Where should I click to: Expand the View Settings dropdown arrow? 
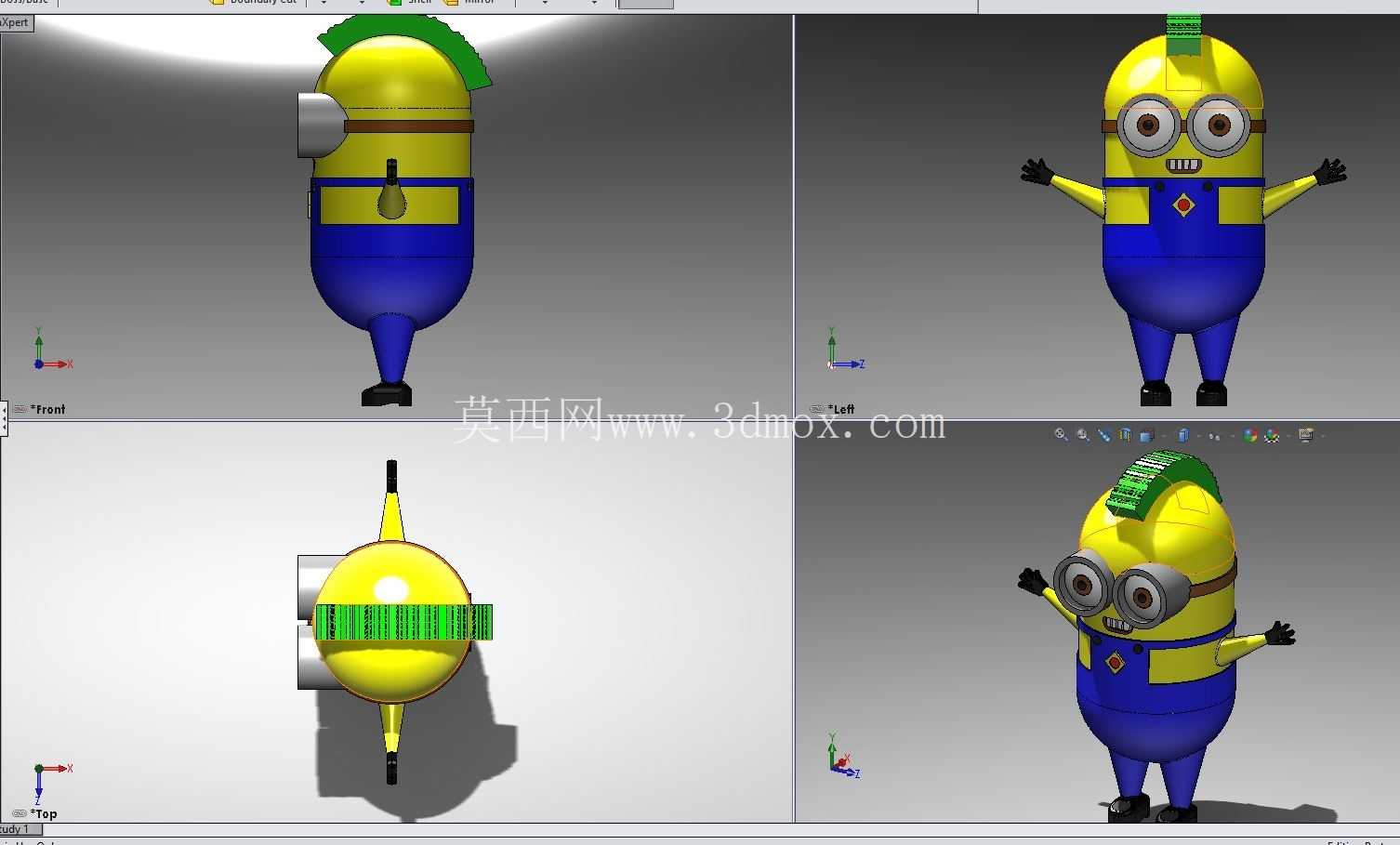pyautogui.click(x=1323, y=436)
